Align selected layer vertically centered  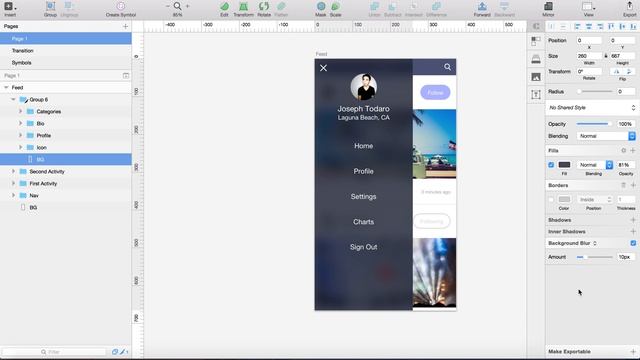click(622, 27)
